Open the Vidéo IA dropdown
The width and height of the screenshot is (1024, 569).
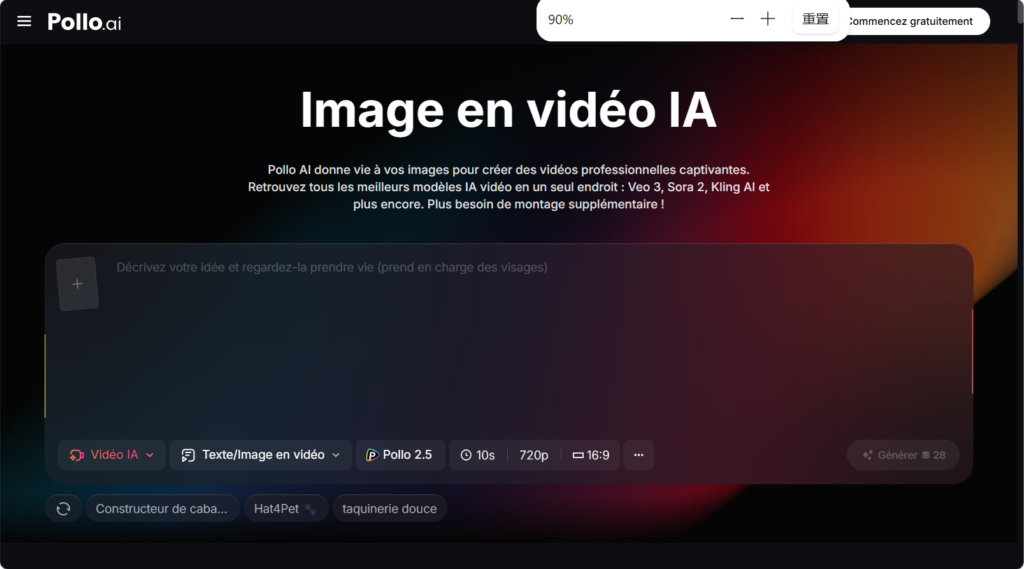pyautogui.click(x=112, y=455)
